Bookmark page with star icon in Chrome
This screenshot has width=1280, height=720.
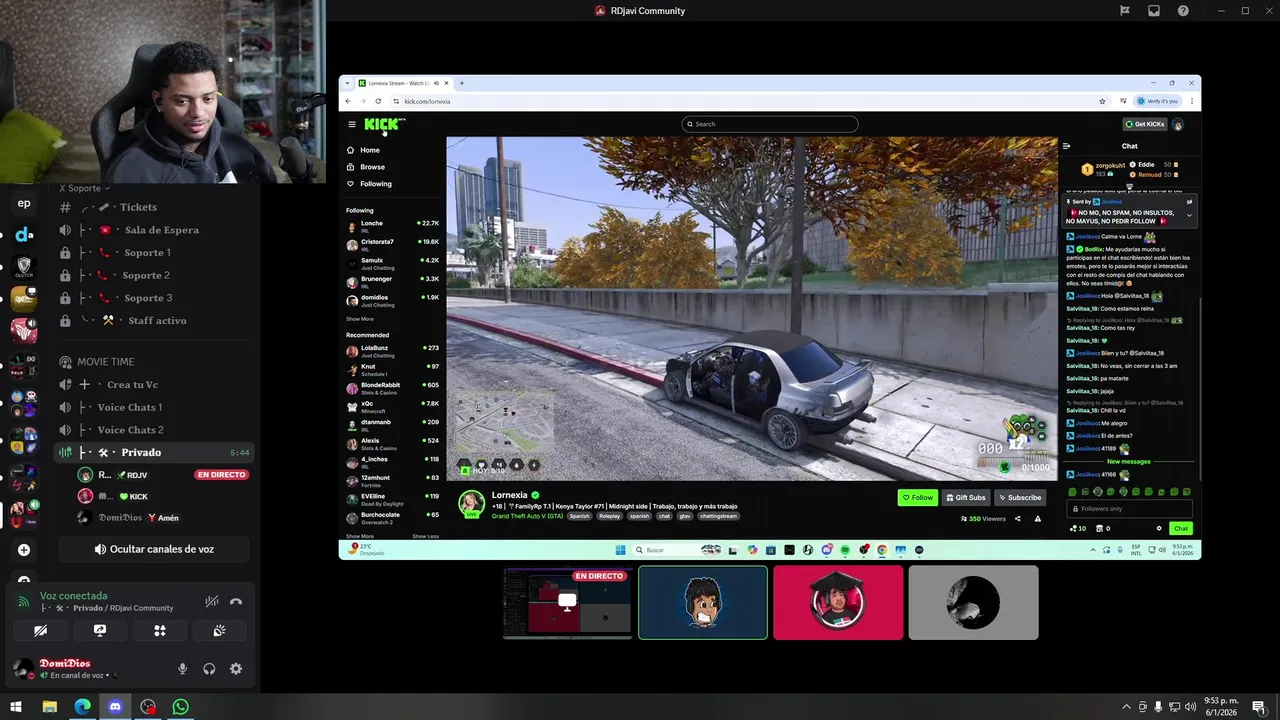[1102, 101]
